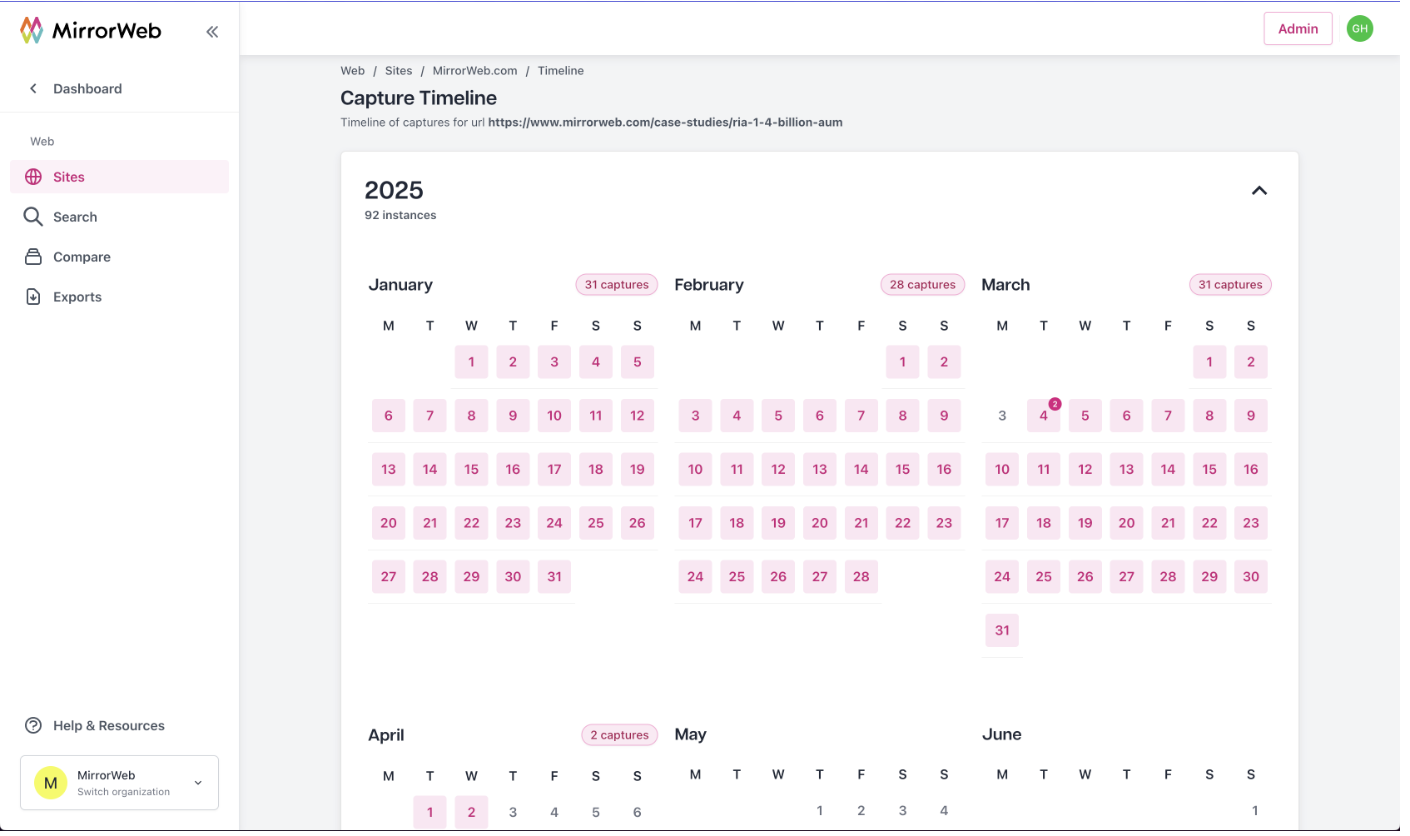Click the Admin button
Viewport: 1410px width, 836px height.
(1298, 29)
